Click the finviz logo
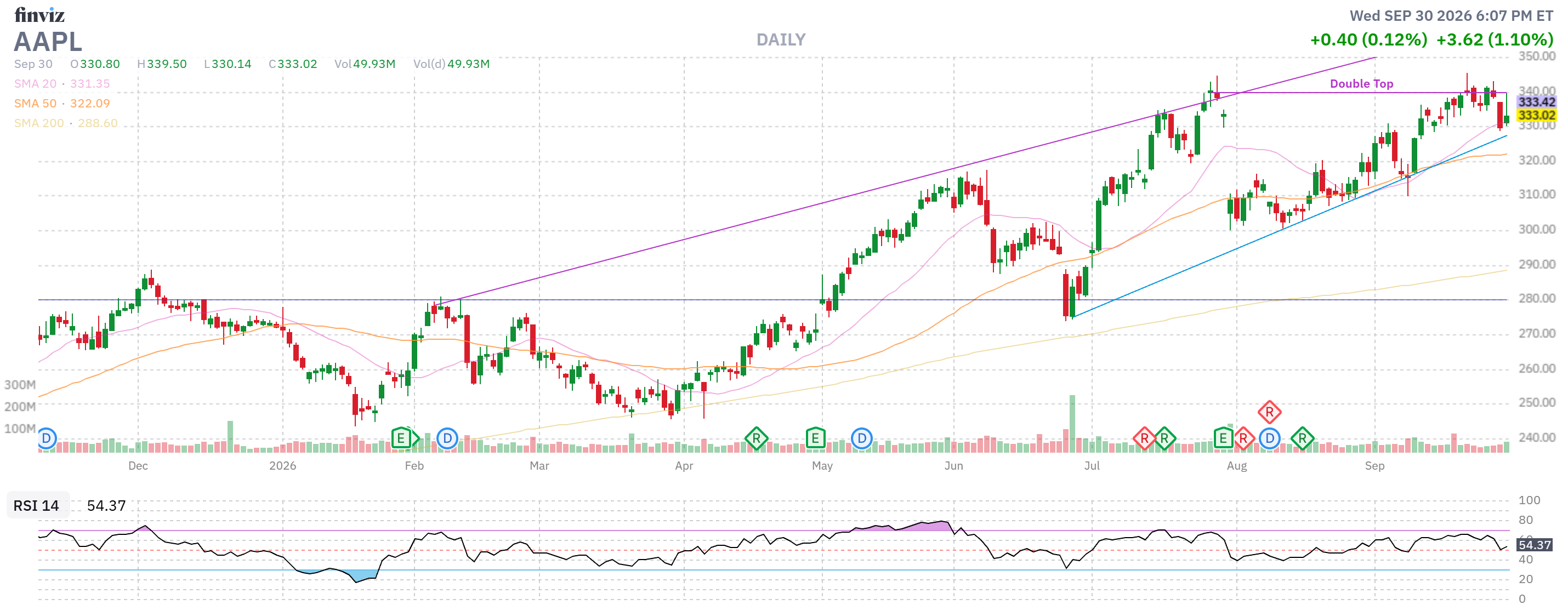This screenshot has height=616, width=1568. pyautogui.click(x=39, y=15)
